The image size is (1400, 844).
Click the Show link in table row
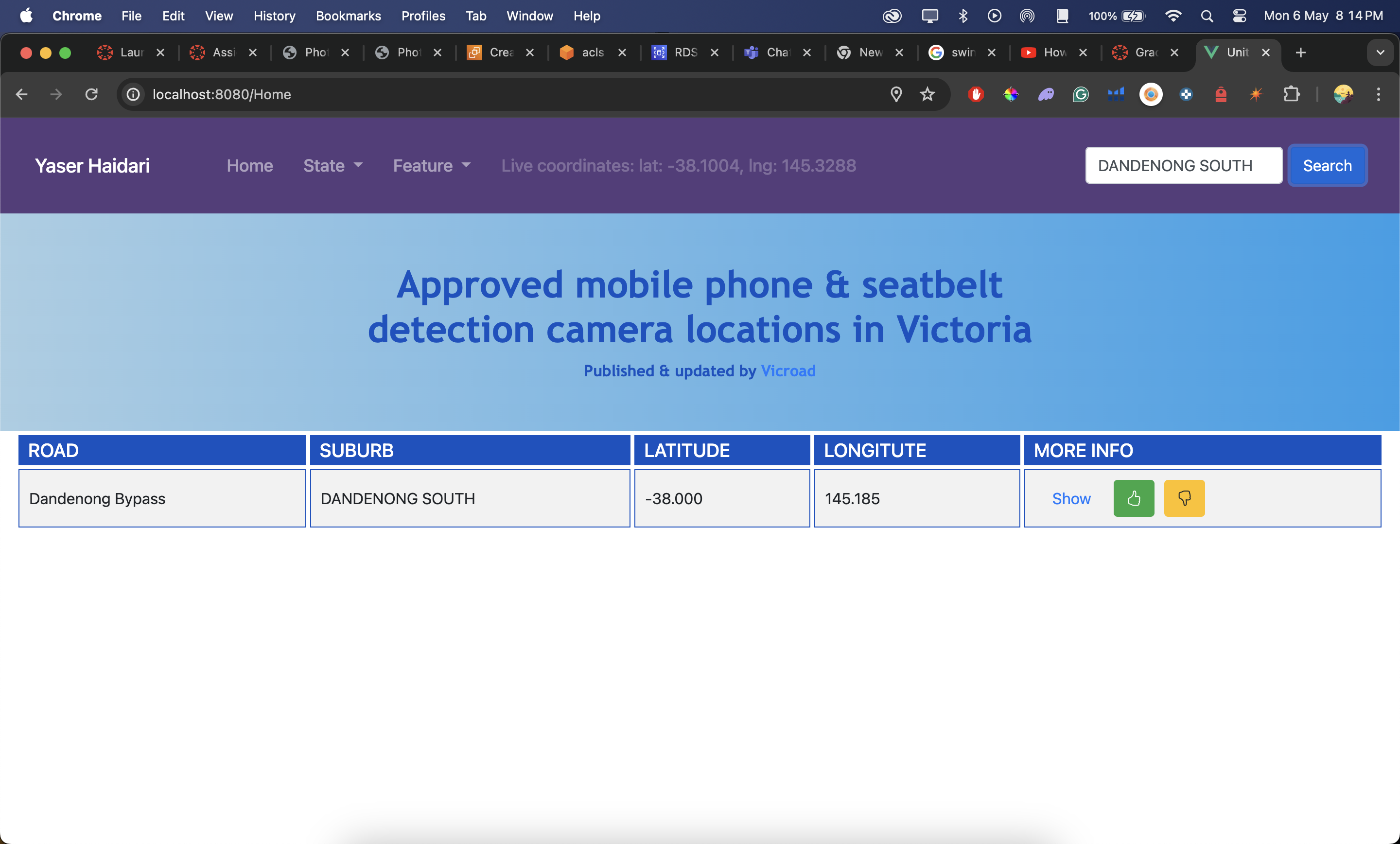1071,498
